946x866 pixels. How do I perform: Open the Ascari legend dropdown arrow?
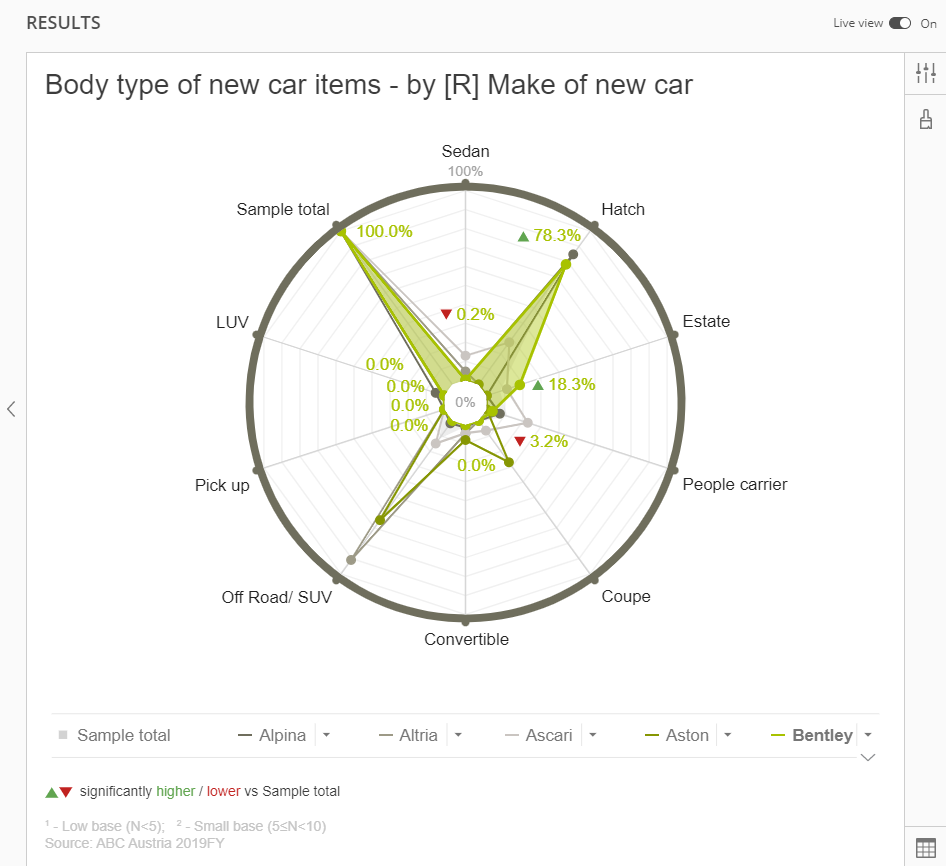[592, 735]
